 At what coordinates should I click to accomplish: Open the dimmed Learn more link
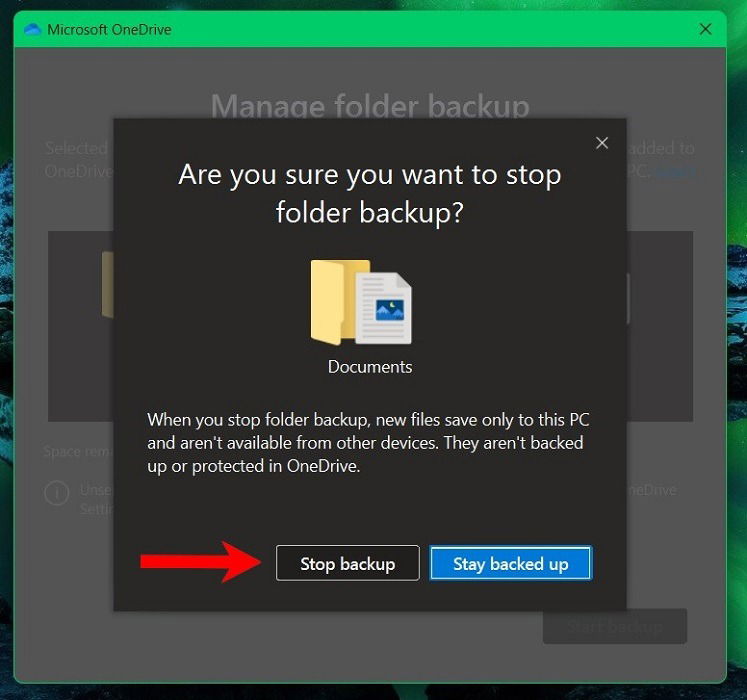point(675,171)
